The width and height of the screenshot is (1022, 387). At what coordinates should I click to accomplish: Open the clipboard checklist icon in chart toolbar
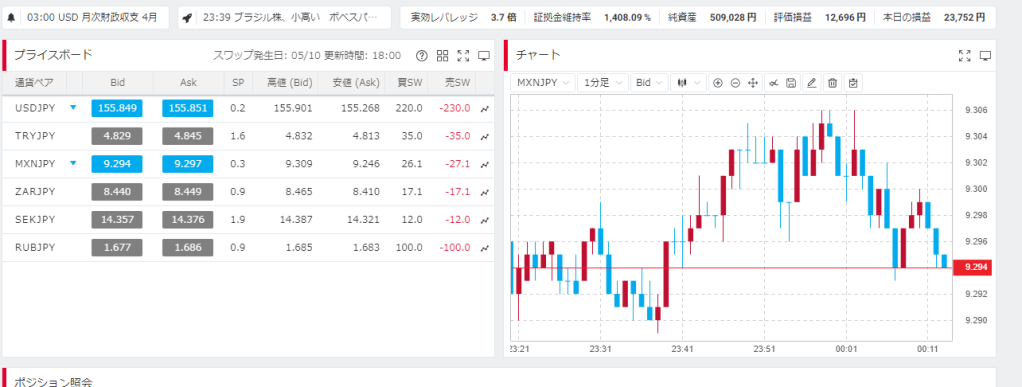coord(853,83)
